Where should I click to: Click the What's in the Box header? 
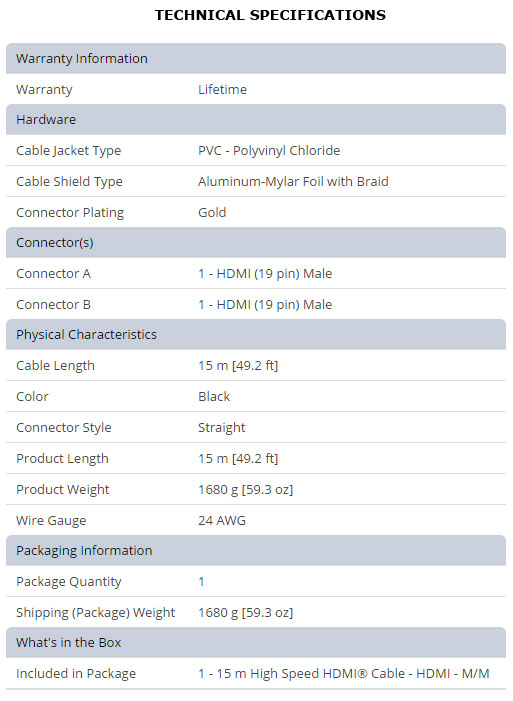click(256, 643)
